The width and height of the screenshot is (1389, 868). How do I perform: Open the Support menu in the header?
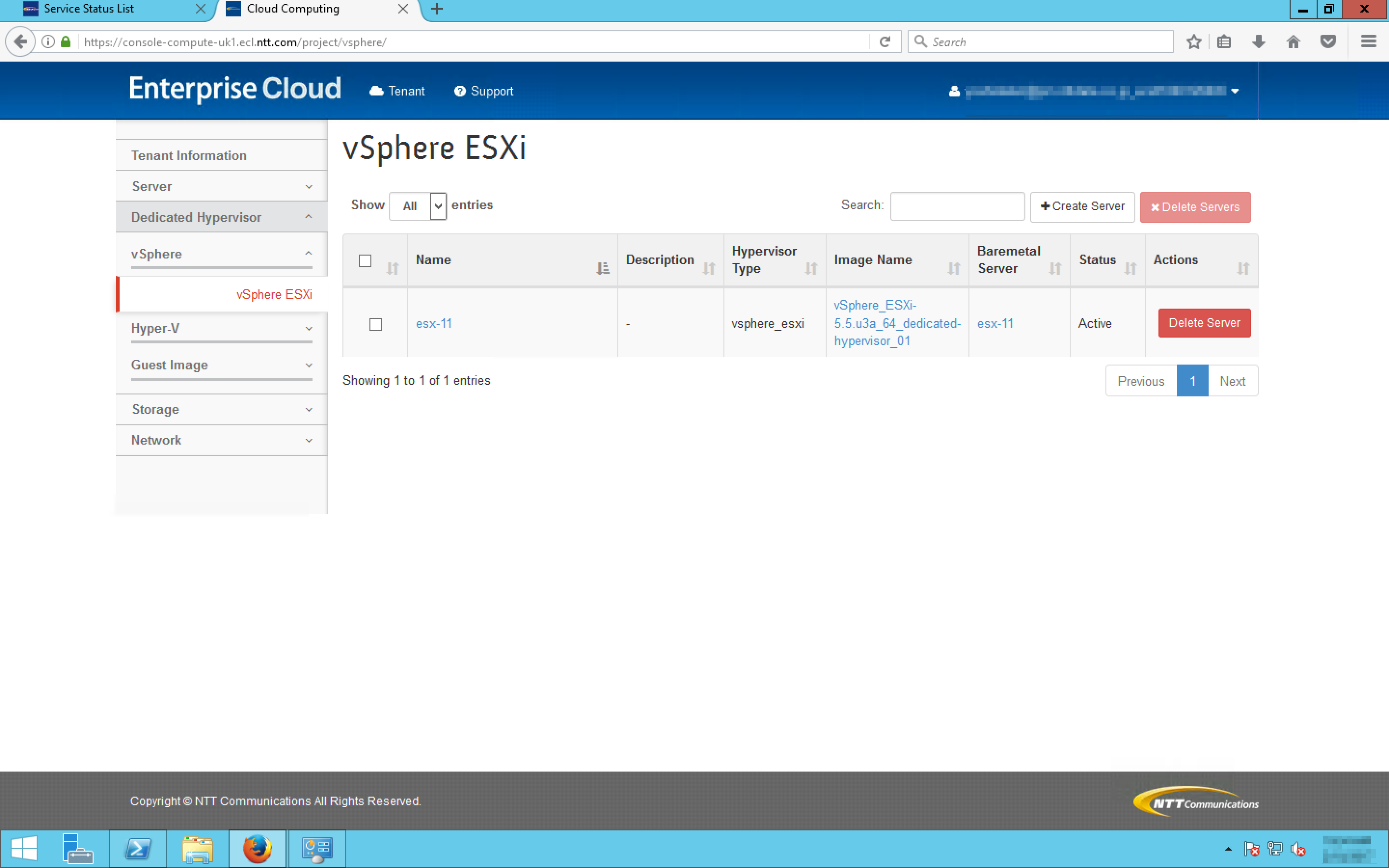coord(483,91)
